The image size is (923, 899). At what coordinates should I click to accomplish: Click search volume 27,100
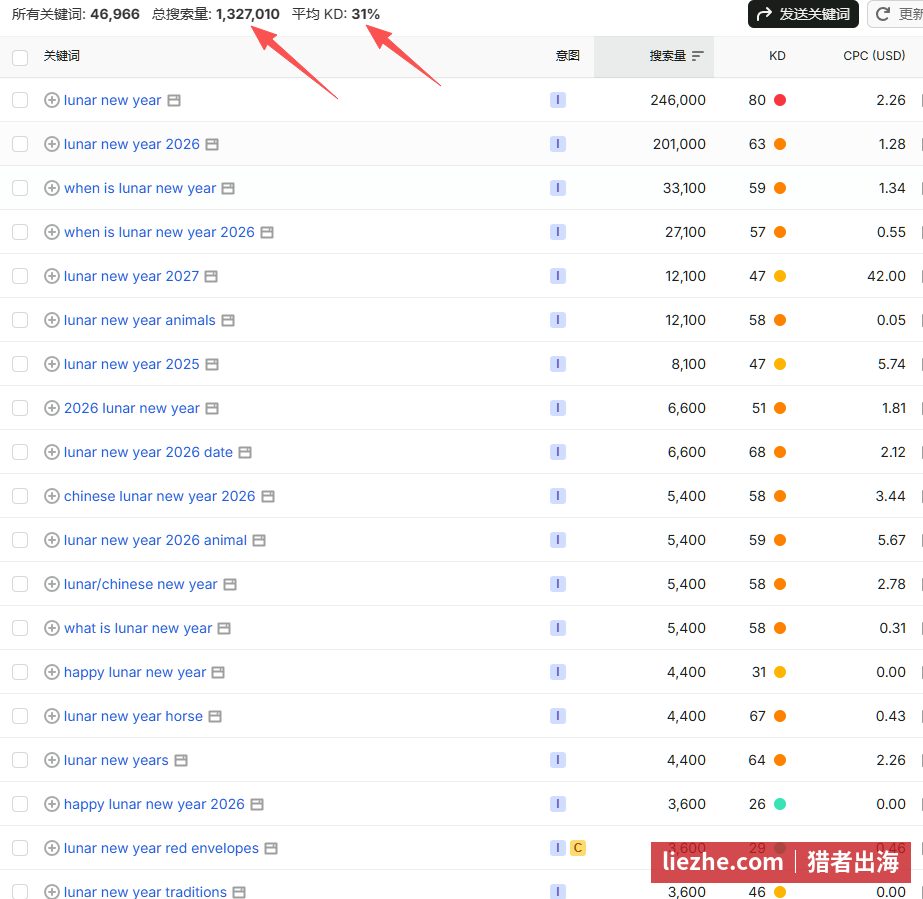coord(685,233)
